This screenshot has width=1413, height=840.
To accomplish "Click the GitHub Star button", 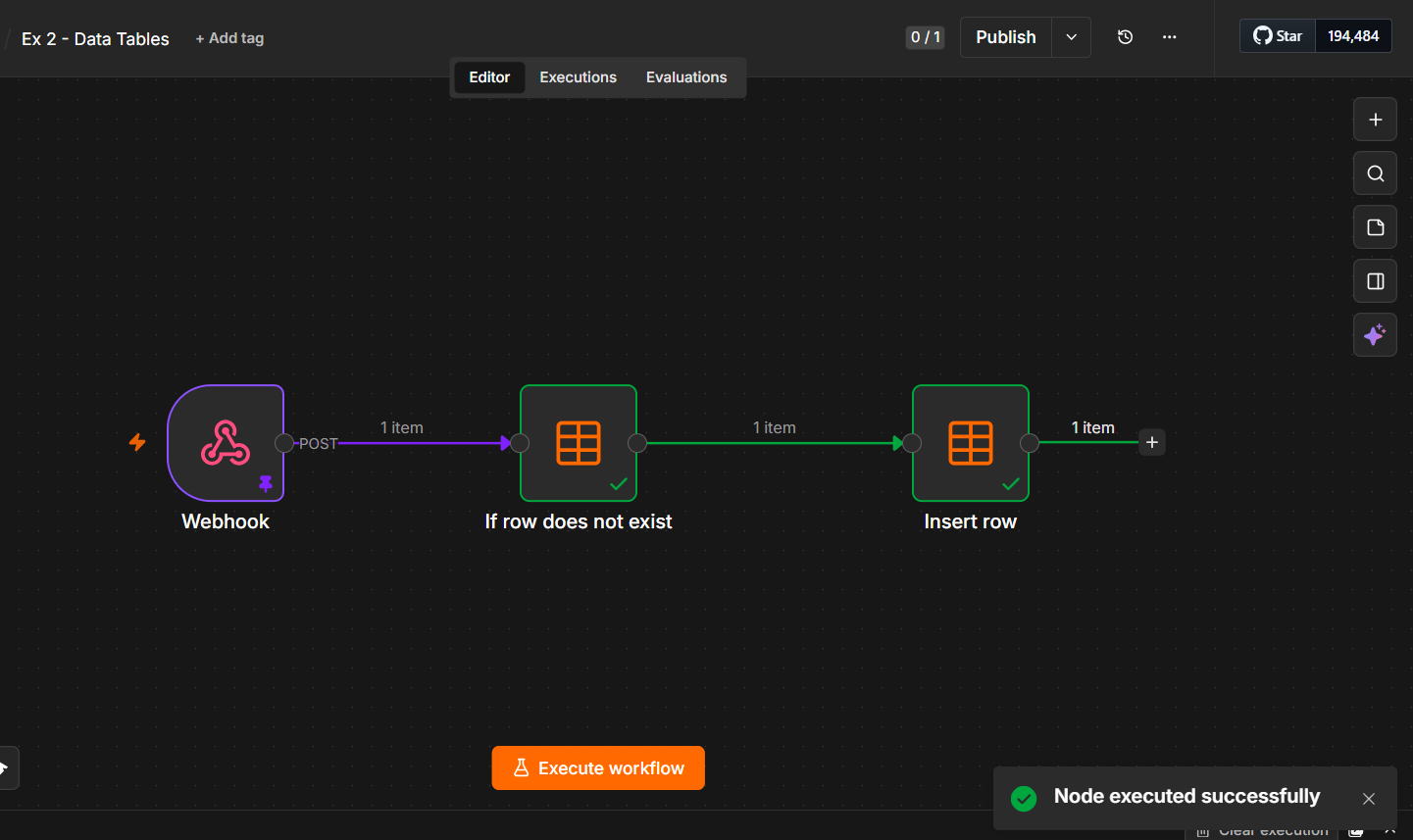I will (x=1278, y=36).
